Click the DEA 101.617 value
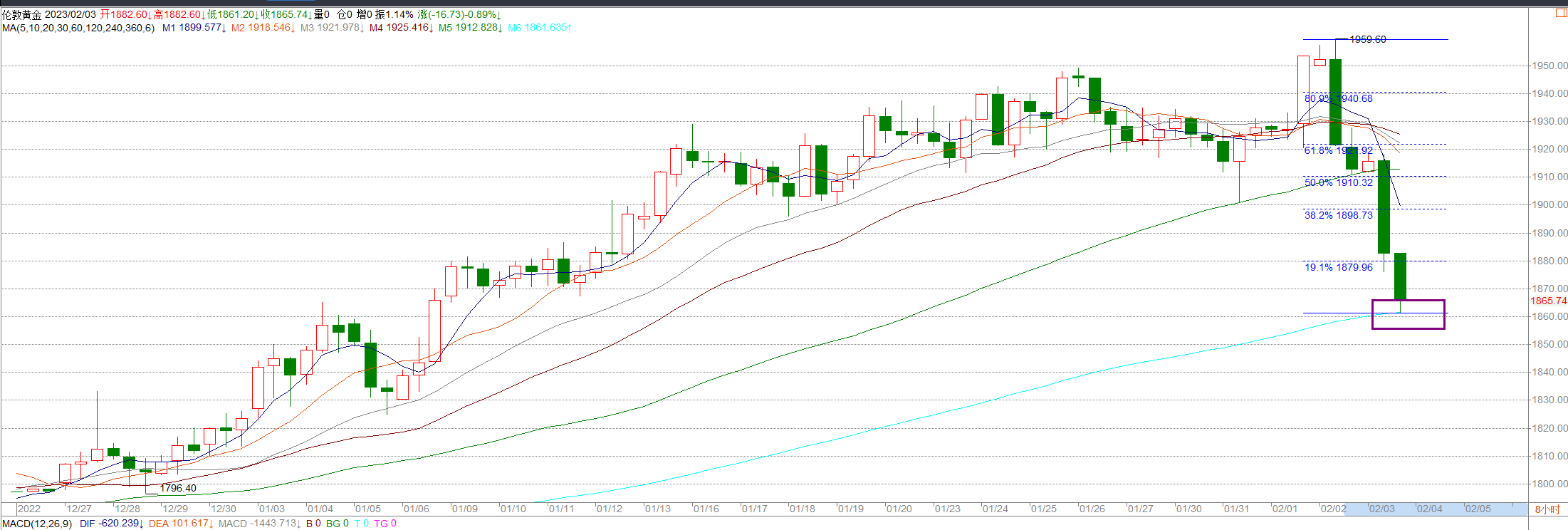1568x530 pixels. [181, 524]
